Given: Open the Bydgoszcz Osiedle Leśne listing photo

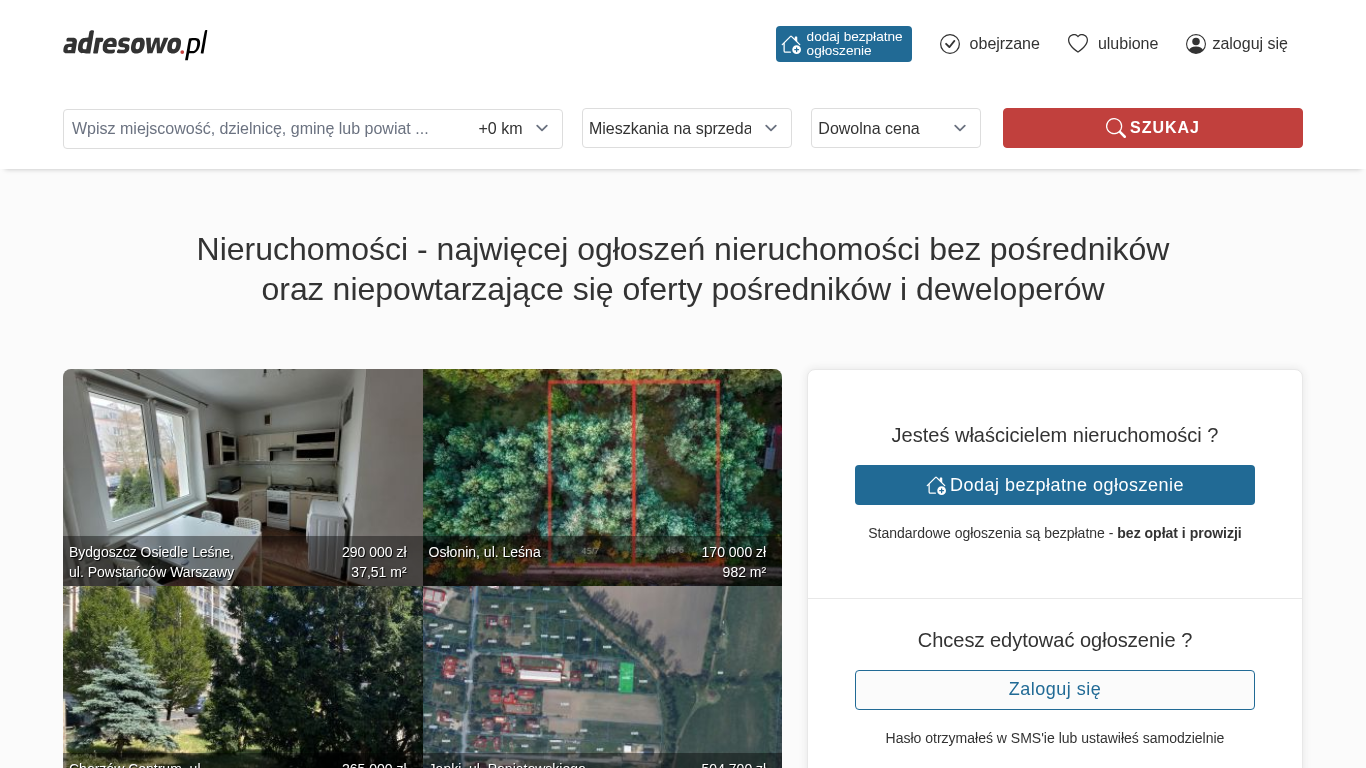Looking at the screenshot, I should (242, 460).
